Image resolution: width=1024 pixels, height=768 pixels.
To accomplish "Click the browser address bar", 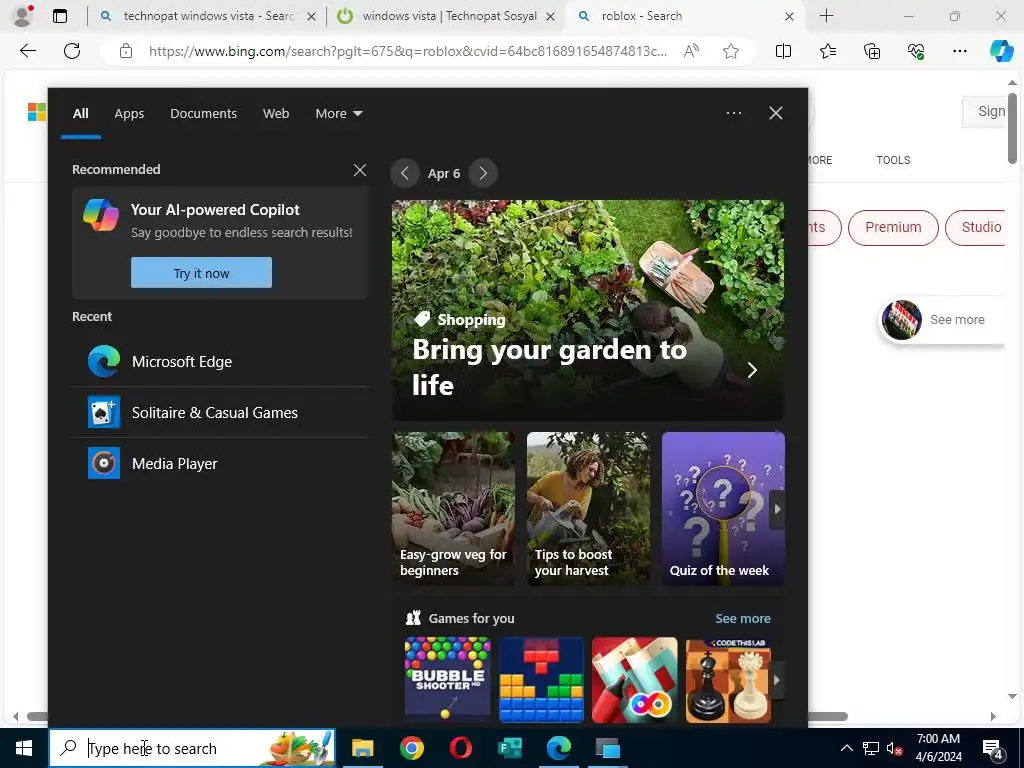I will point(408,51).
